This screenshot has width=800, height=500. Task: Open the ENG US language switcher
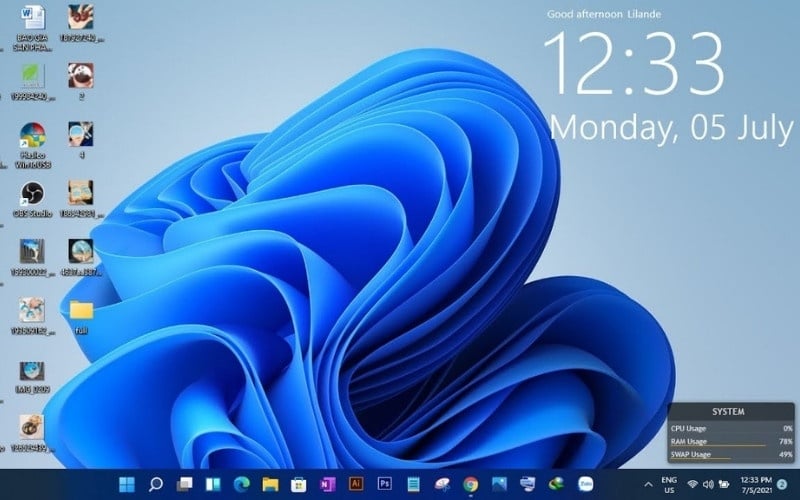click(x=669, y=485)
